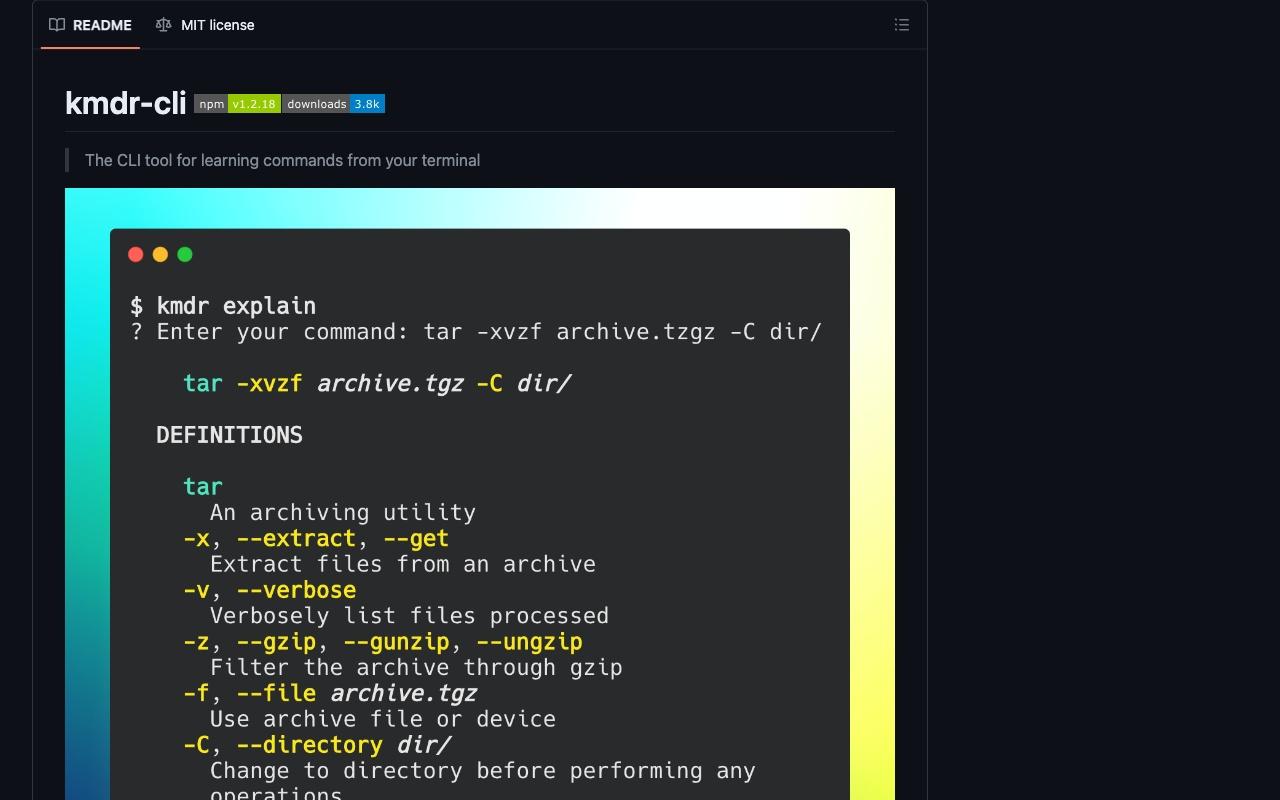Screen dimensions: 1280x800
Task: Click the '-v, --verbose' line
Action: 270,590
